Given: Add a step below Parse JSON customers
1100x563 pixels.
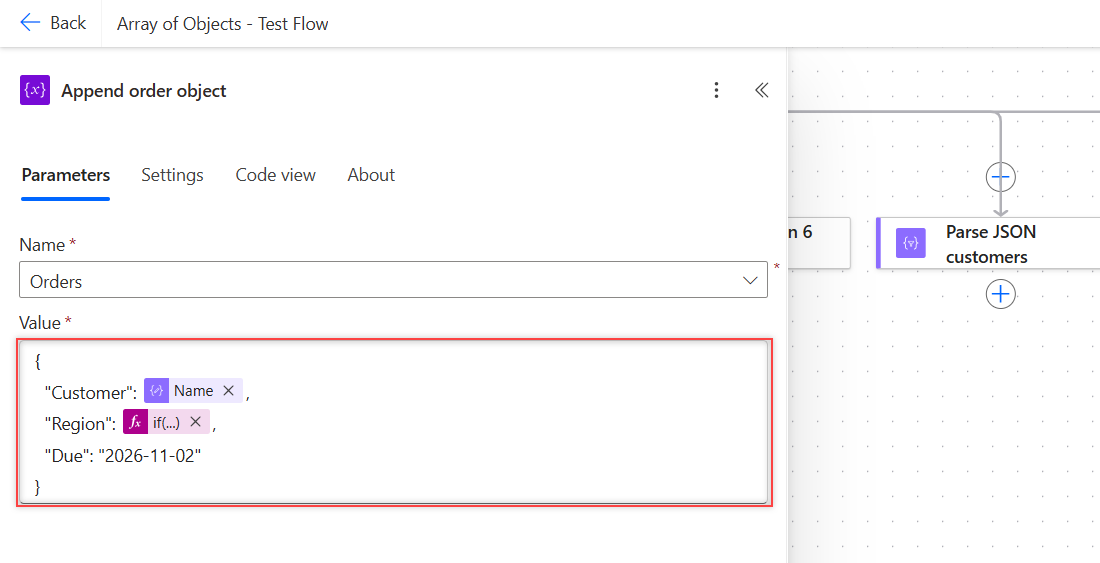Looking at the screenshot, I should pyautogui.click(x=1000, y=294).
